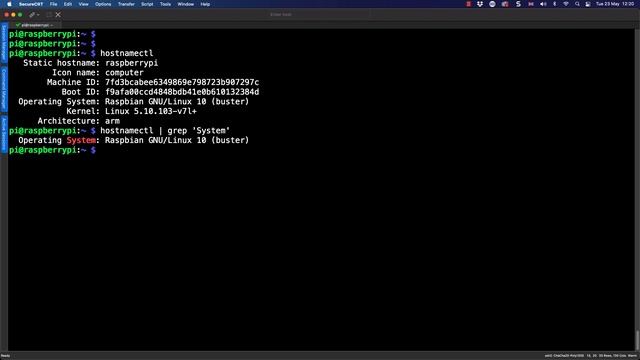Click the 'Kernel: Linux 5.10.103-v7l+' line
Image resolution: width=640 pixels, height=360 pixels.
pos(131,111)
